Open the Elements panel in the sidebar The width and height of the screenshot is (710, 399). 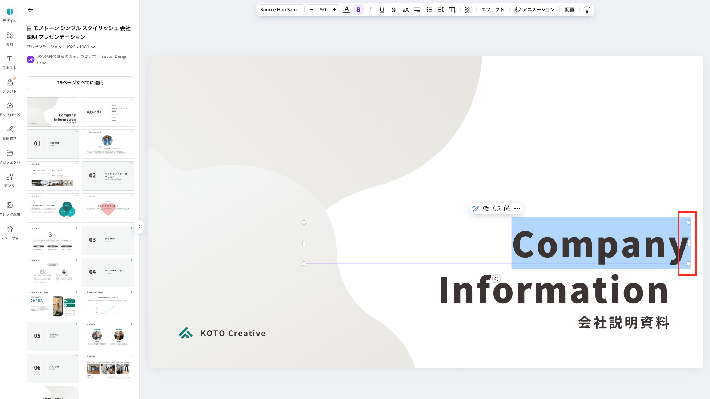click(10, 38)
